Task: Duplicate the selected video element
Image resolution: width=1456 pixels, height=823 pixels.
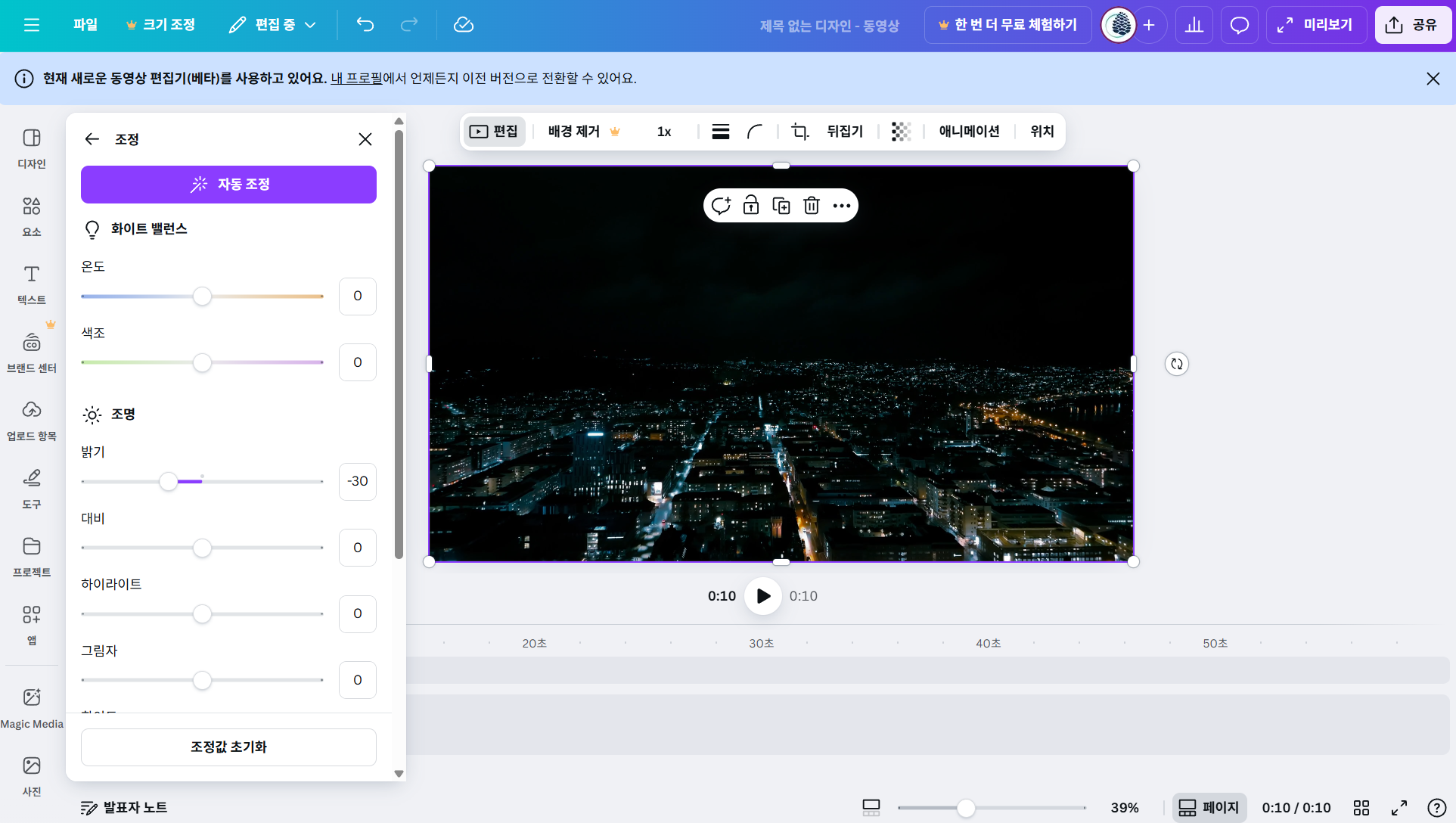Action: pyautogui.click(x=781, y=206)
